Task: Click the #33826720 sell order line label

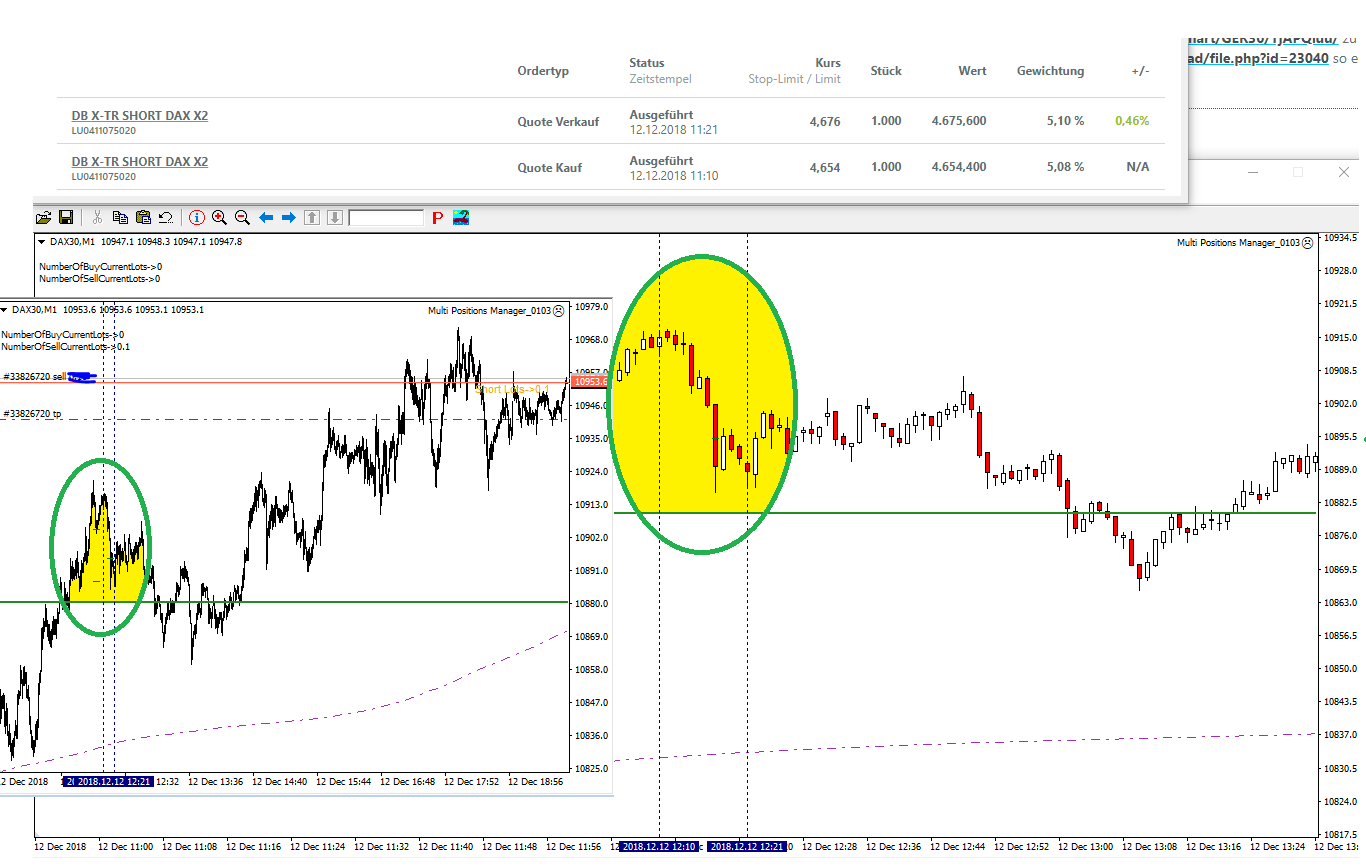Action: point(35,377)
